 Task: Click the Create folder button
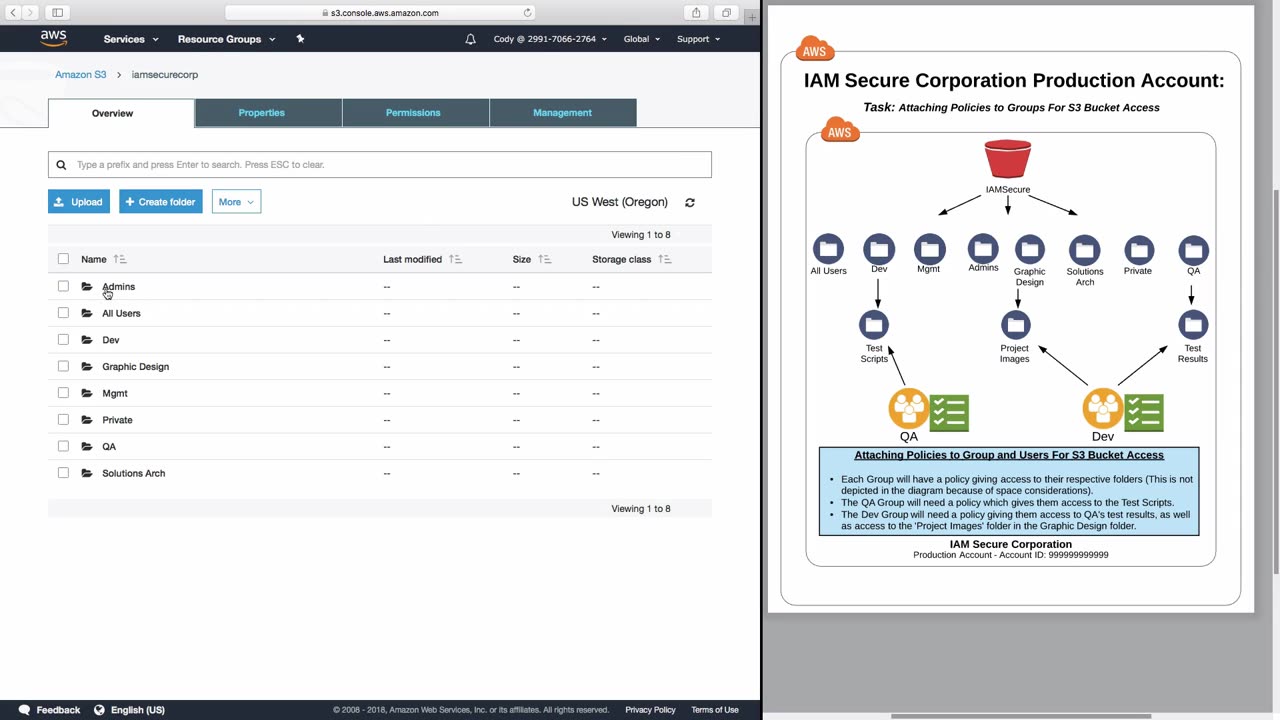(x=161, y=202)
